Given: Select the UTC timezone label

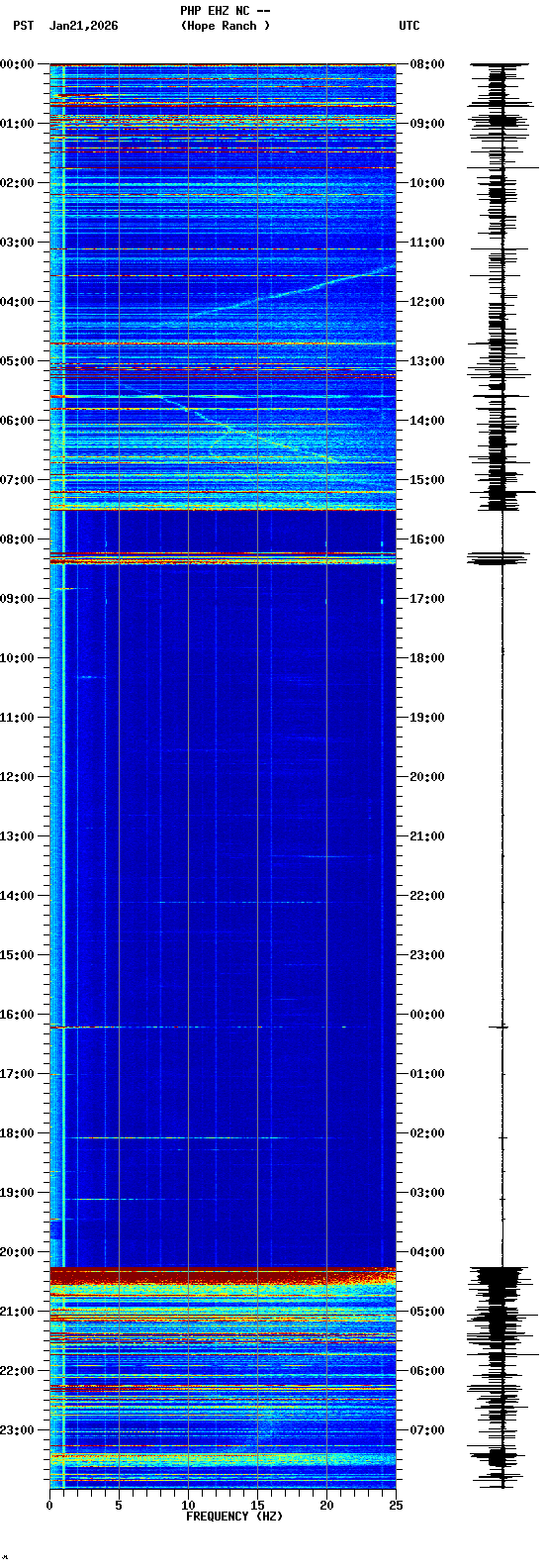Looking at the screenshot, I should tap(409, 26).
